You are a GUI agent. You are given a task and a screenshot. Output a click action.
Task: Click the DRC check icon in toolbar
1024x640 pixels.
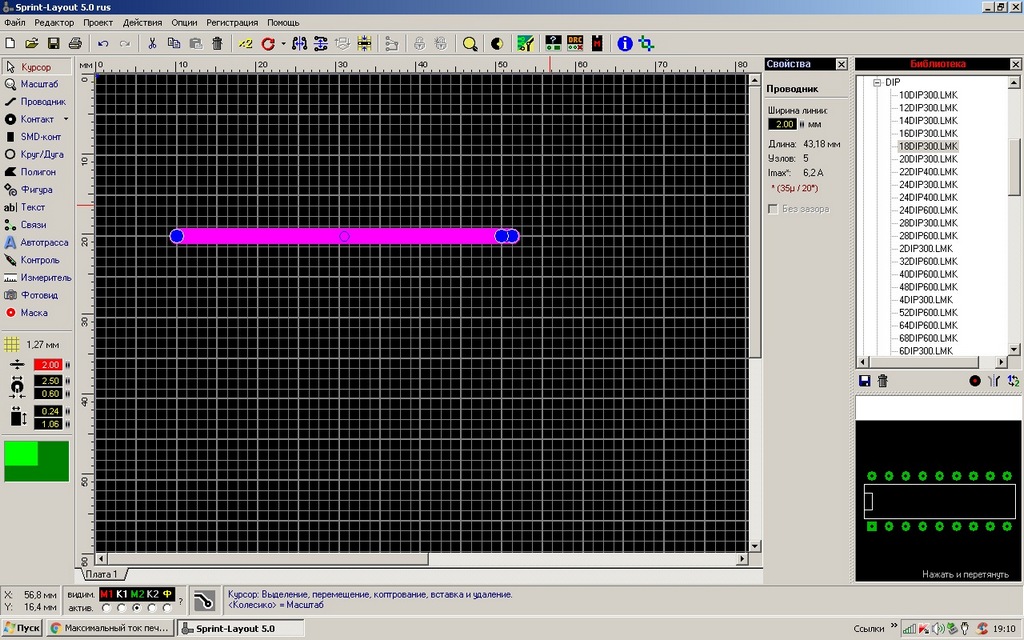[x=575, y=44]
